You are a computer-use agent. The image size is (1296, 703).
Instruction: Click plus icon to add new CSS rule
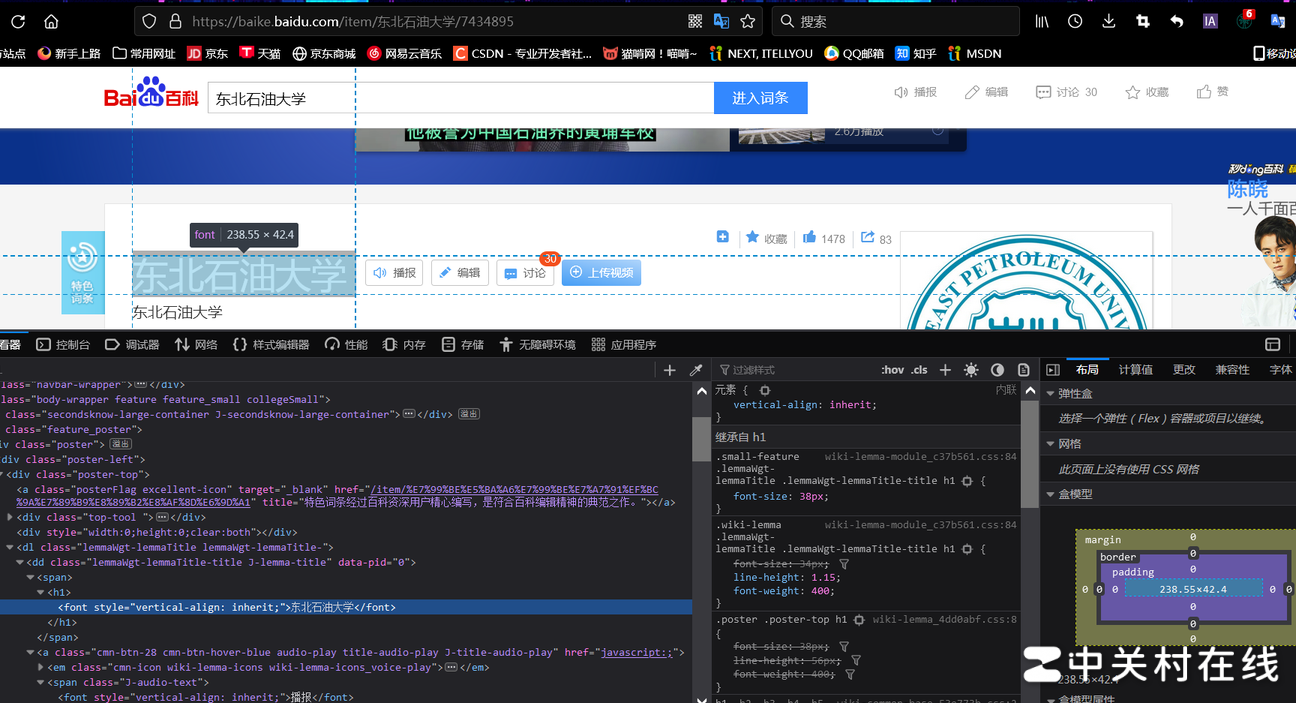[x=945, y=370]
